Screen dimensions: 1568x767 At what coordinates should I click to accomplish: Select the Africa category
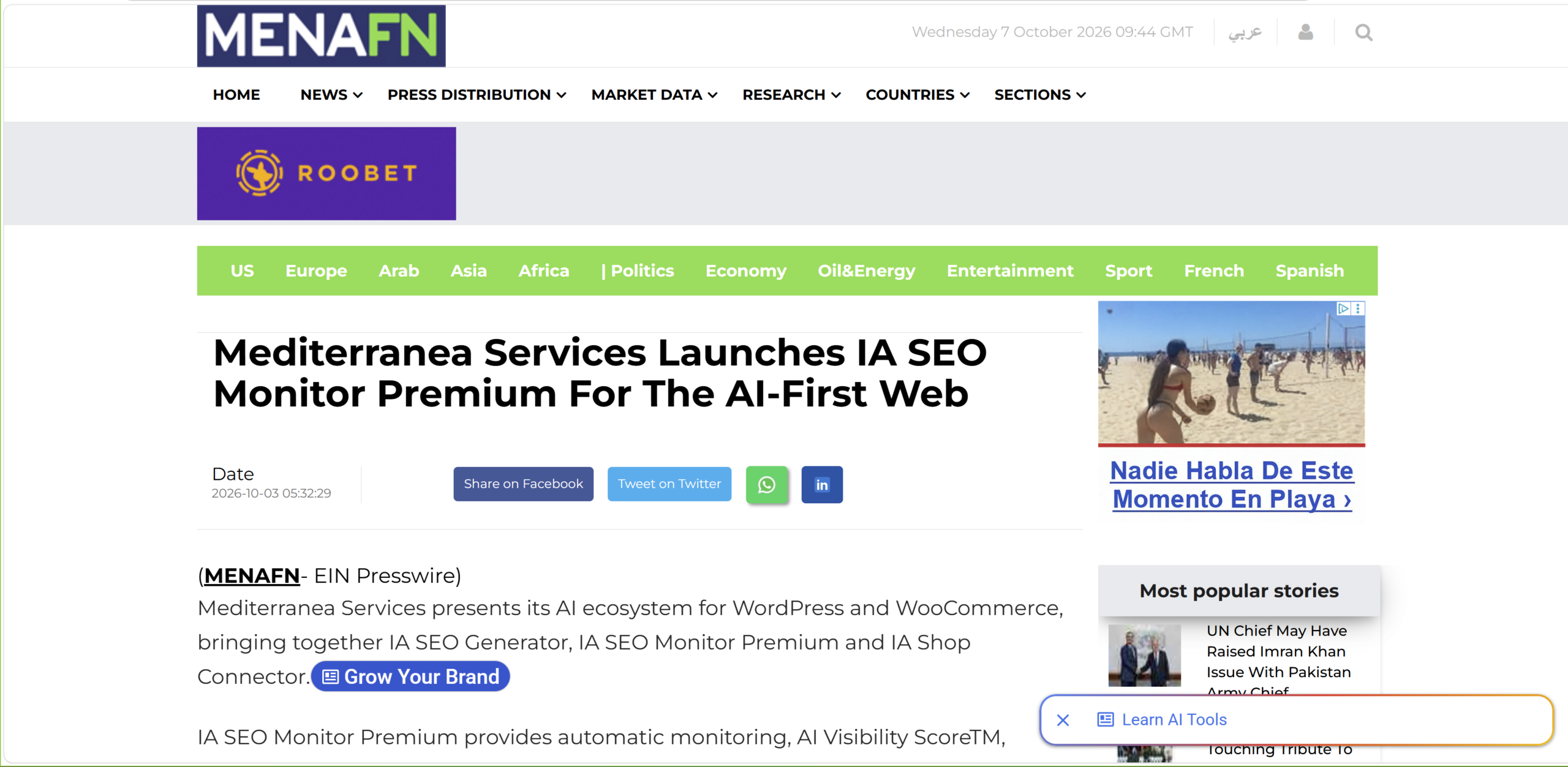(x=544, y=271)
